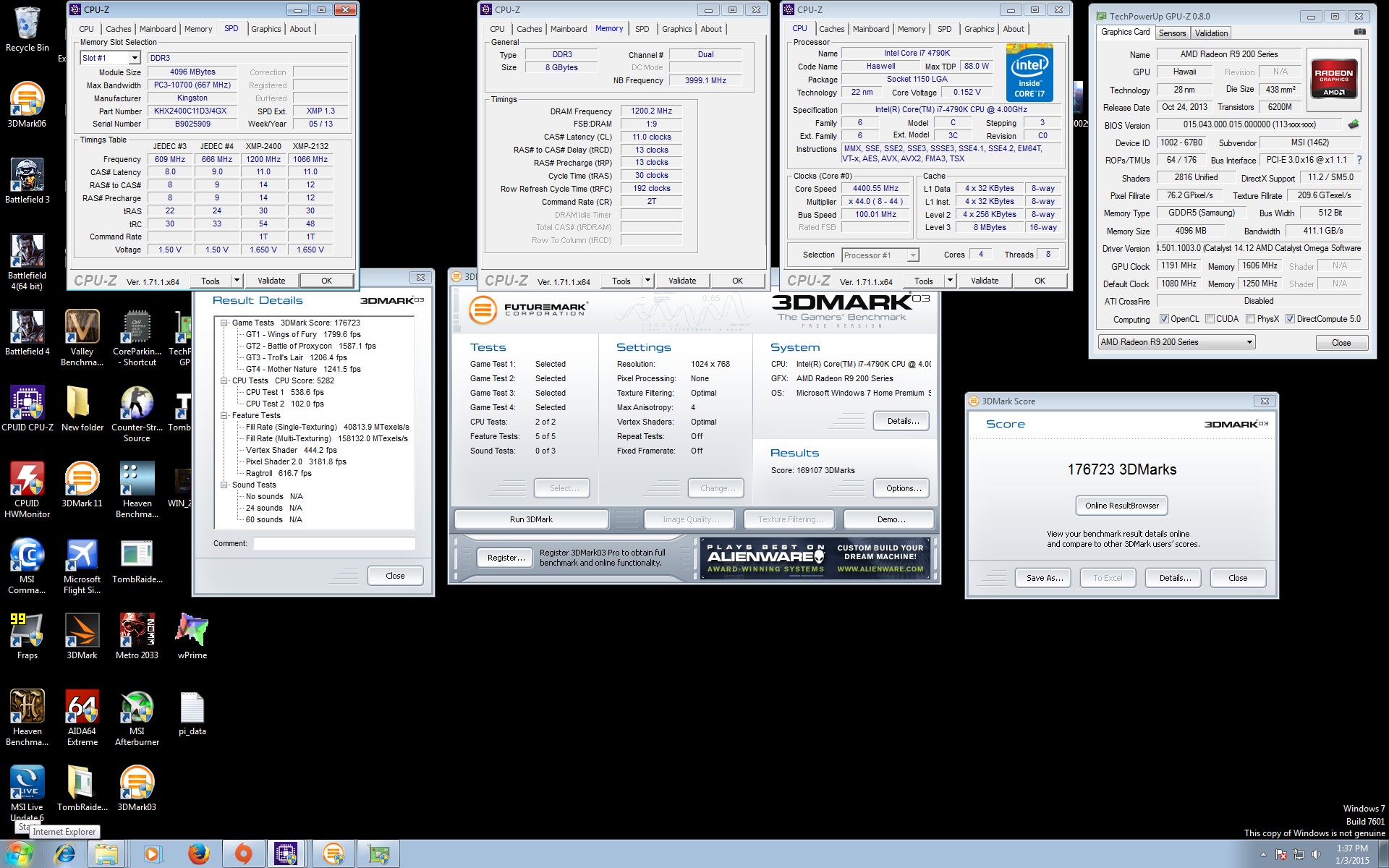Open Tools dropdown arrow in Memory CPU-Z window
The image size is (1389, 868).
coord(647,281)
